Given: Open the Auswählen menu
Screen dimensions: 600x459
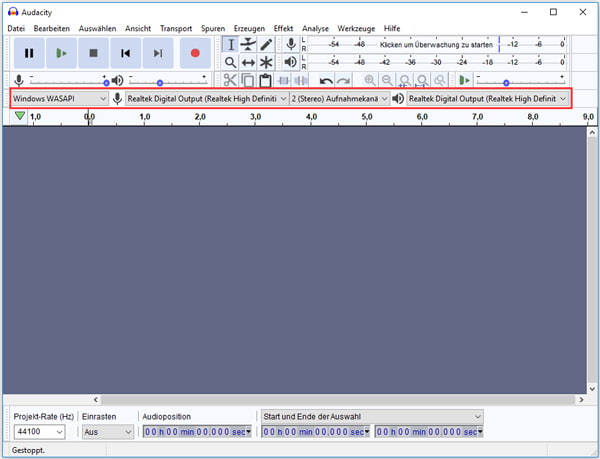Looking at the screenshot, I should [x=97, y=28].
